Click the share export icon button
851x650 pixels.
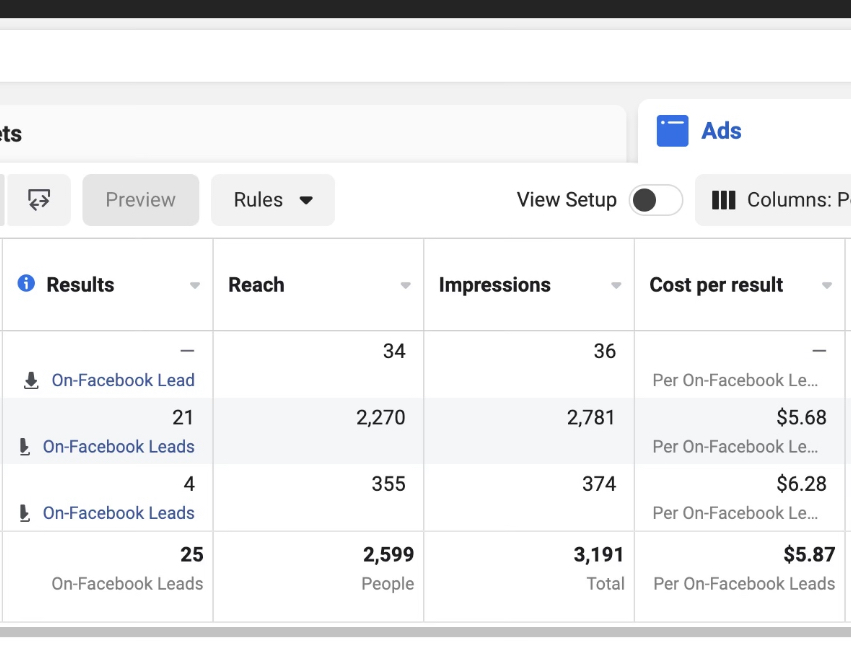39,200
